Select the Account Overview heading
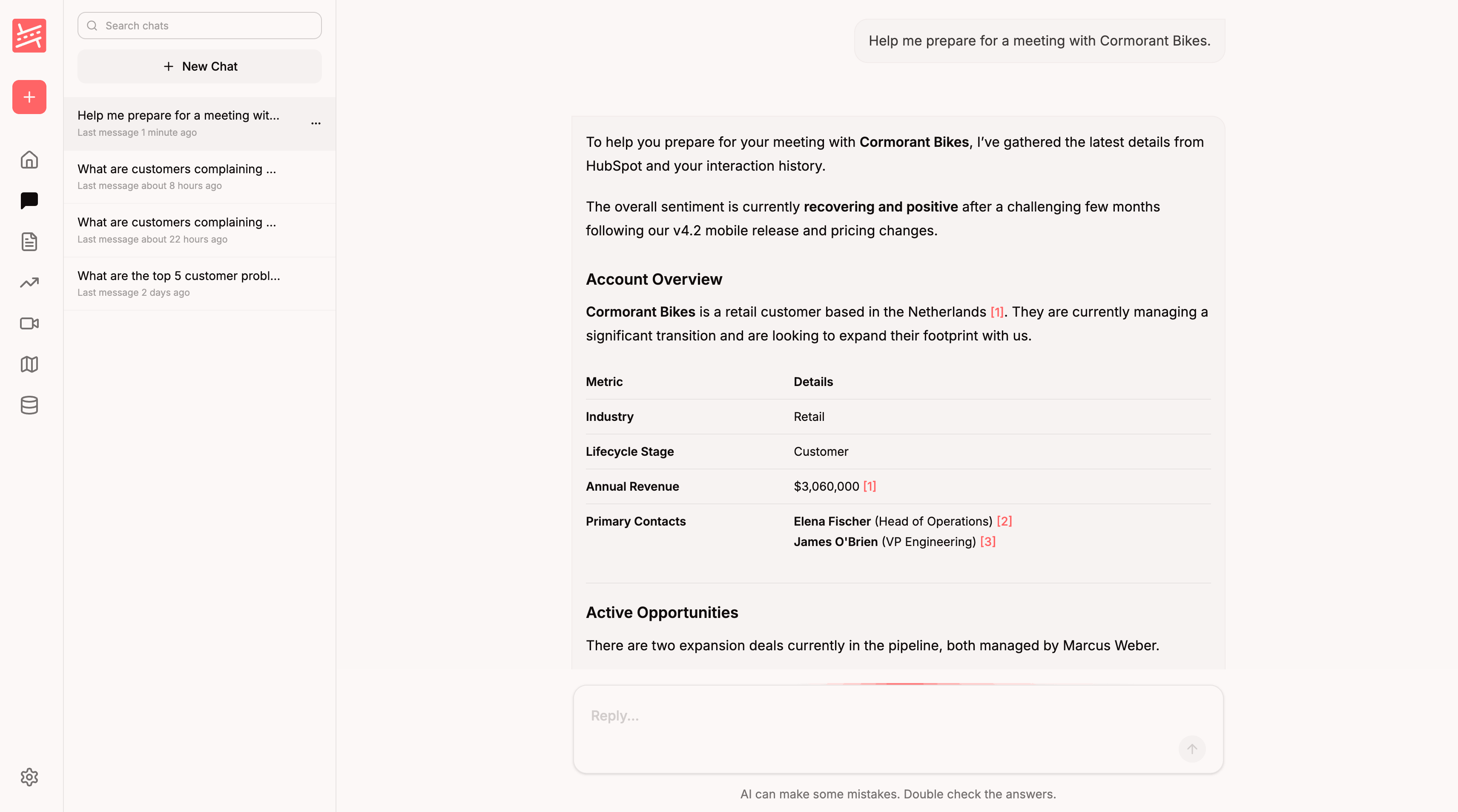Screen dimensions: 1458x812 click(654, 279)
